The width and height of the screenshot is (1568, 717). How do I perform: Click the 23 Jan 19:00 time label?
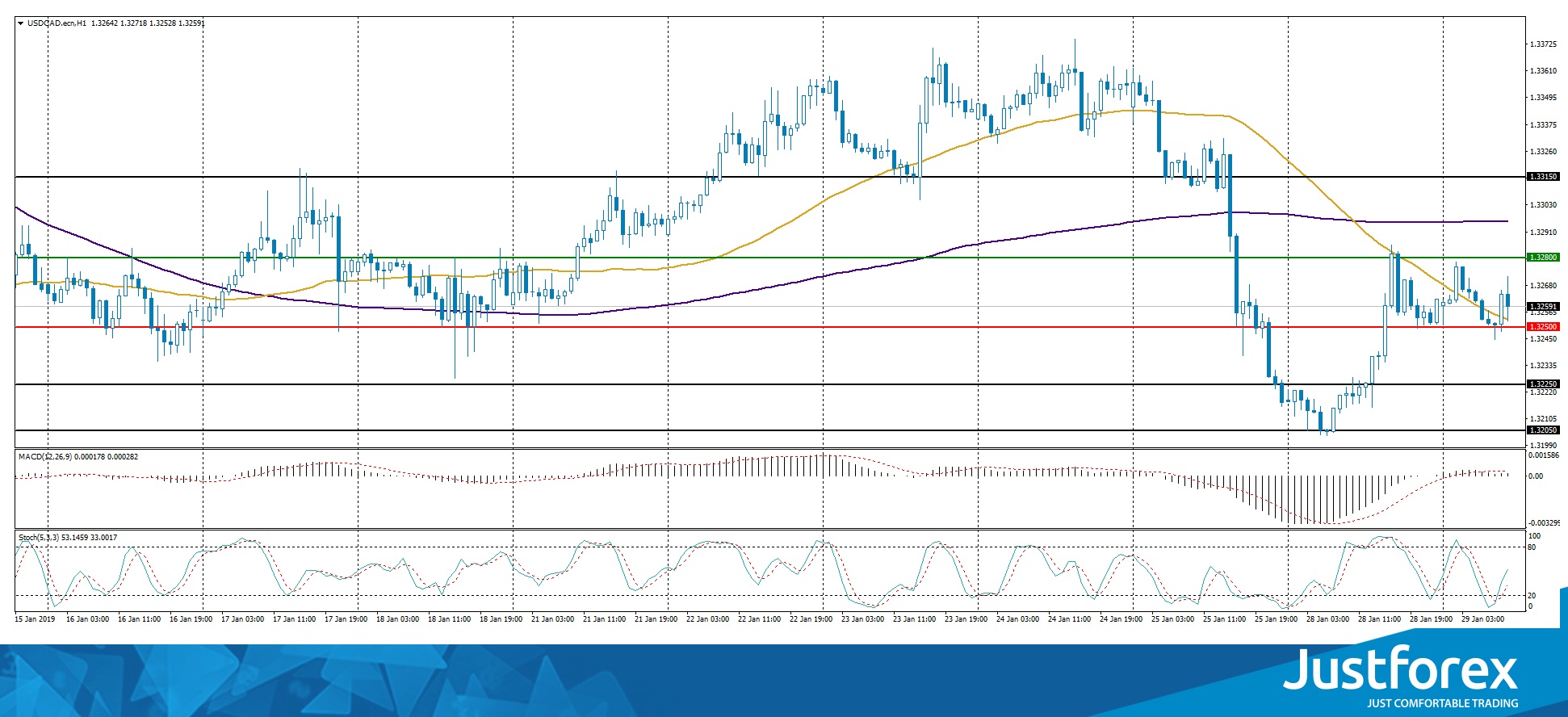coord(966,619)
